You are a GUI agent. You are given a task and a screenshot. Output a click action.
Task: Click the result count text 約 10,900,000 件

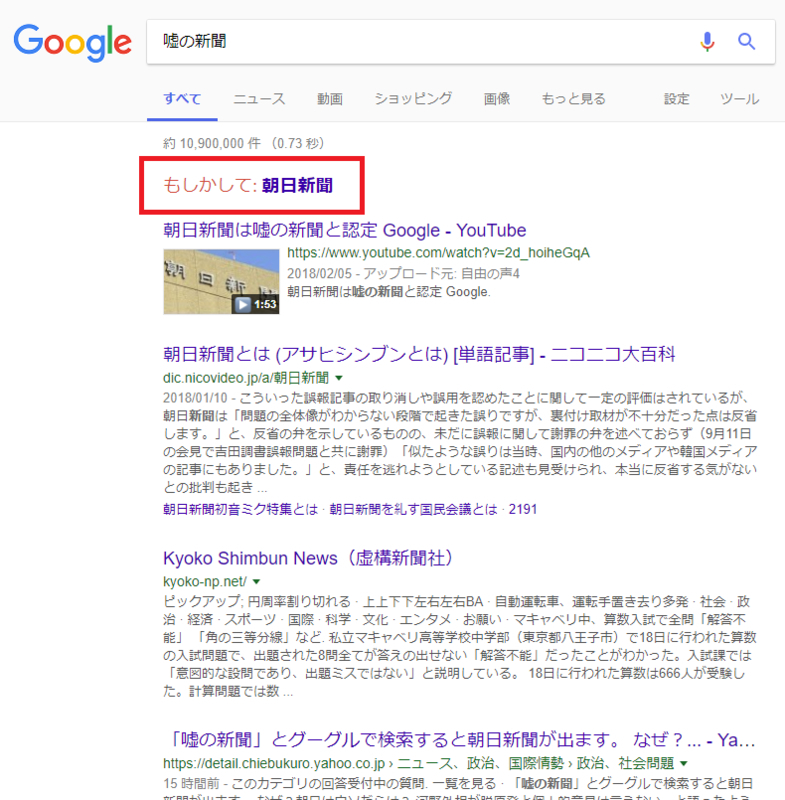(x=212, y=143)
